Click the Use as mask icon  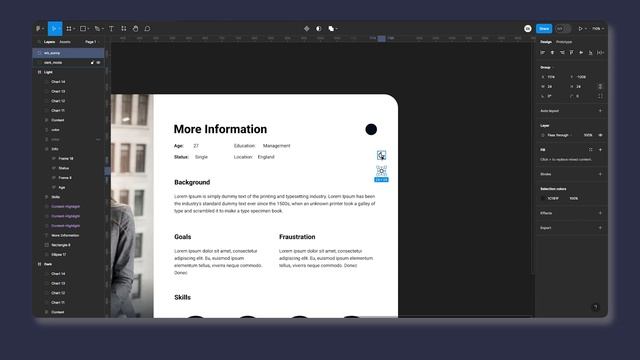(x=319, y=29)
